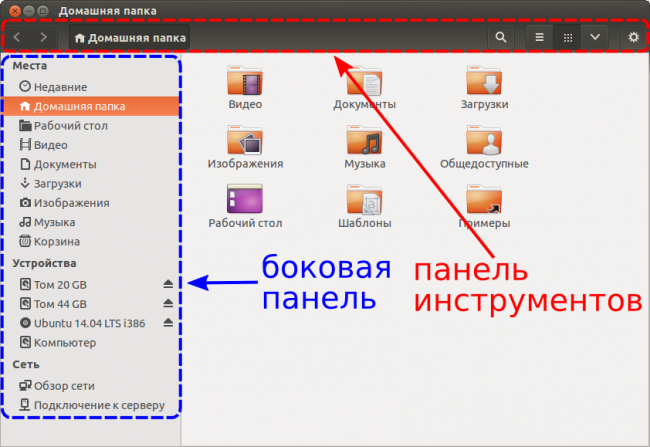Open Загрузки in the sidebar
Image resolution: width=650 pixels, height=447 pixels.
coord(91,183)
